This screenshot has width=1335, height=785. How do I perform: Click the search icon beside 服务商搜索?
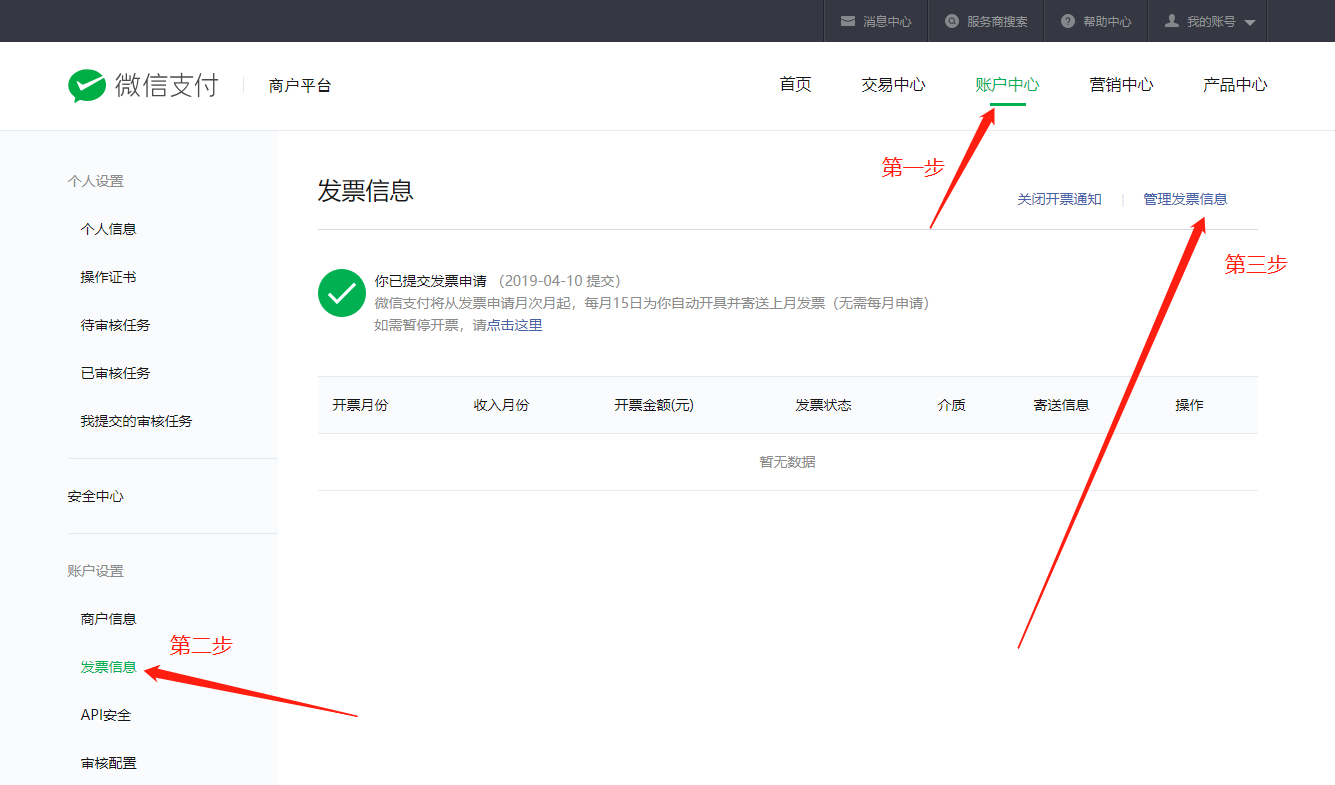click(x=952, y=21)
